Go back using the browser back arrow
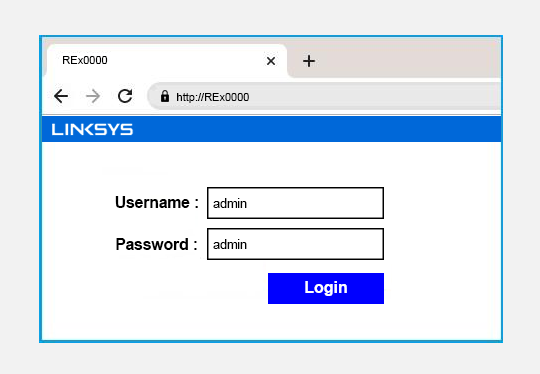 [x=61, y=96]
